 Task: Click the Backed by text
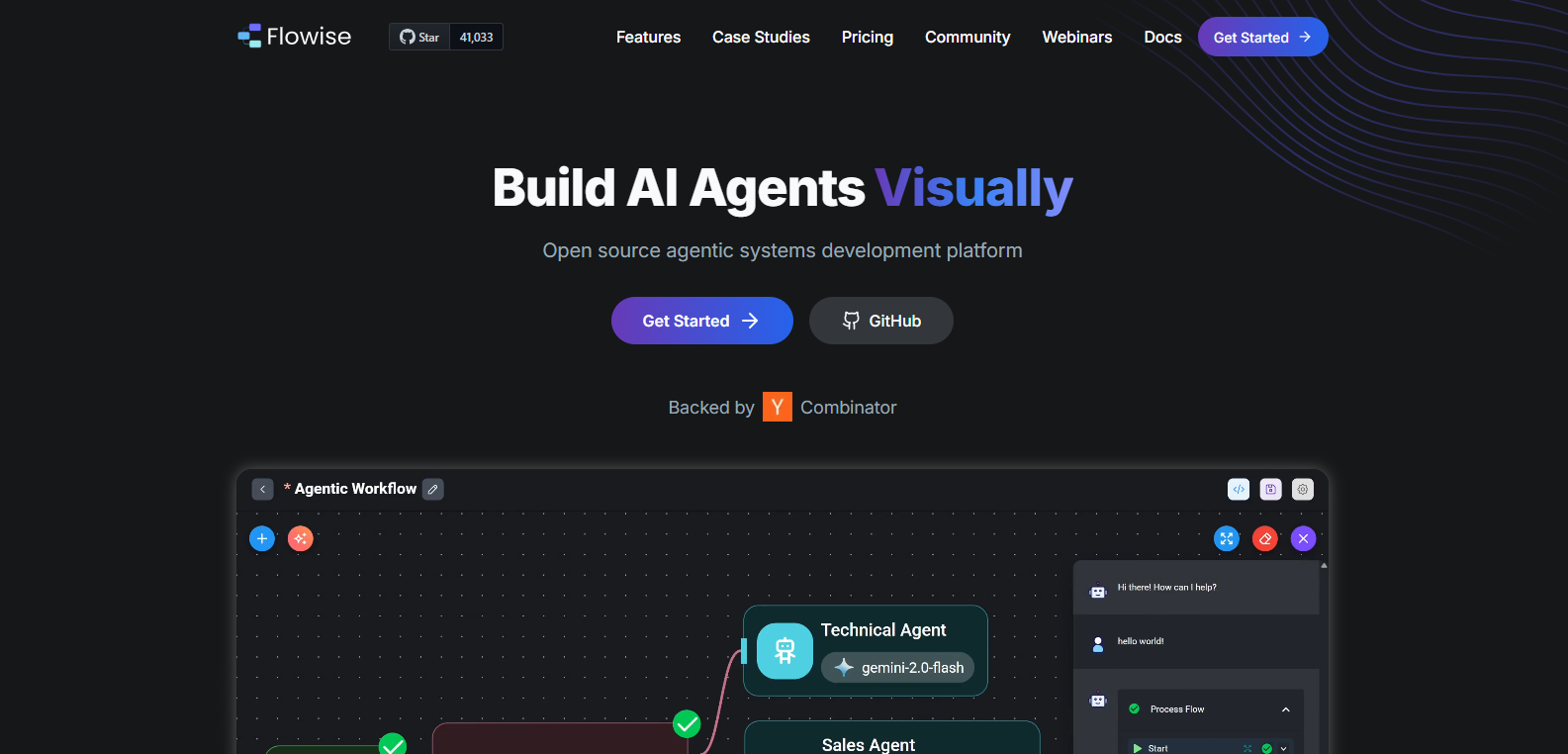pos(711,408)
